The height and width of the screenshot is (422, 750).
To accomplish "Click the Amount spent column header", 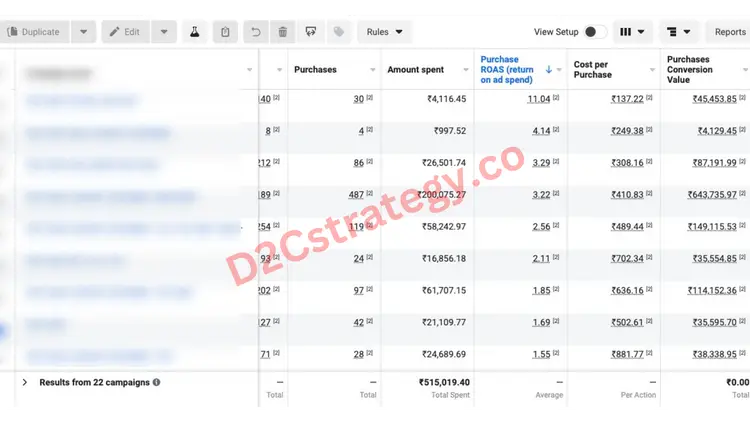I will [x=417, y=70].
